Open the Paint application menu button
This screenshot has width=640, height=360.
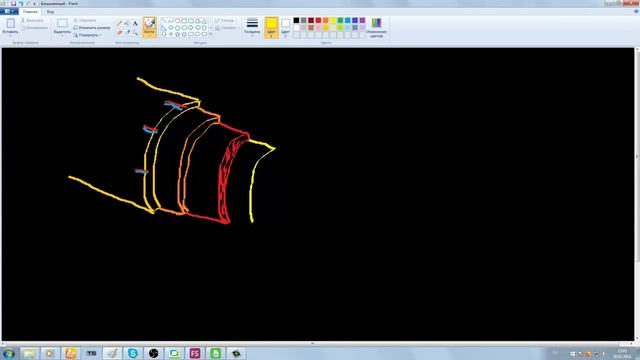point(9,11)
